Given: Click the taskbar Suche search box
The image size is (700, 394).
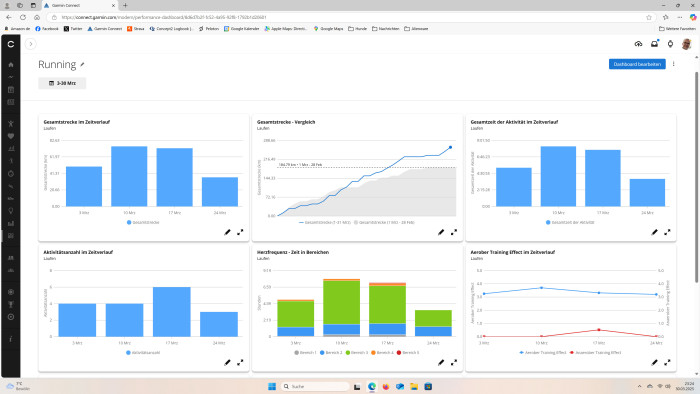Looking at the screenshot, I should 315,386.
